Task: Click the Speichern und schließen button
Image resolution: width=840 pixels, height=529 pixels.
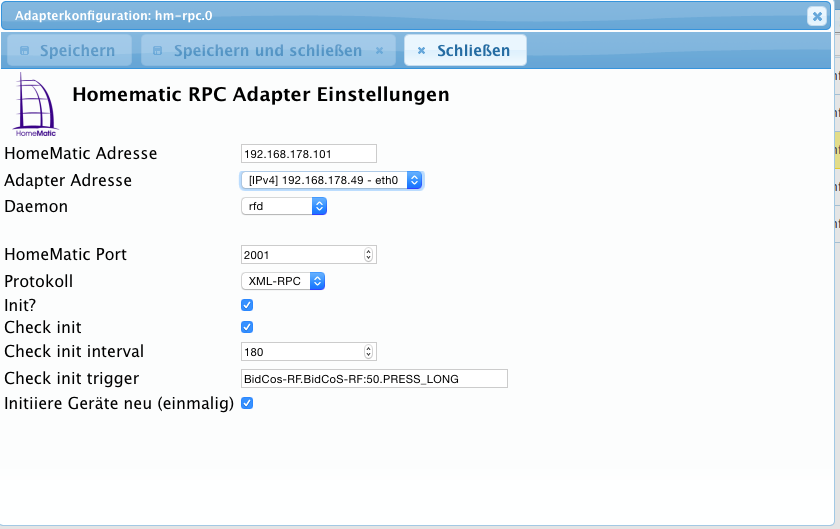Action: (268, 50)
